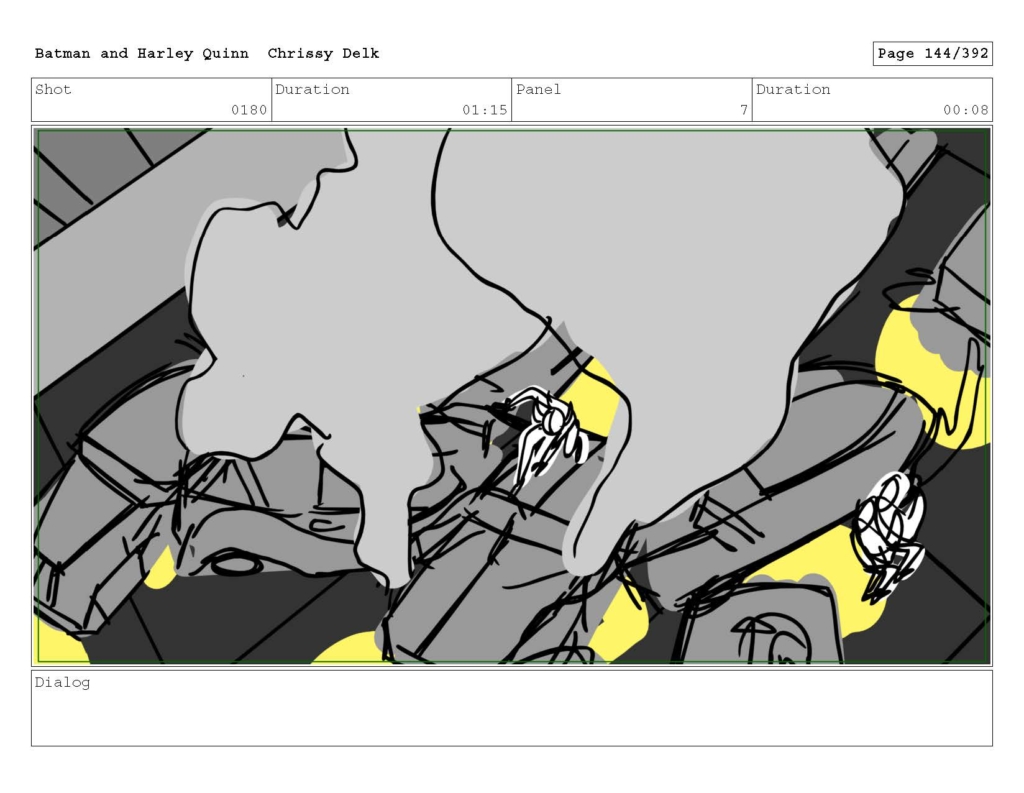This screenshot has width=1024, height=793.
Task: Select the shot number value '0180'
Action: 249,110
